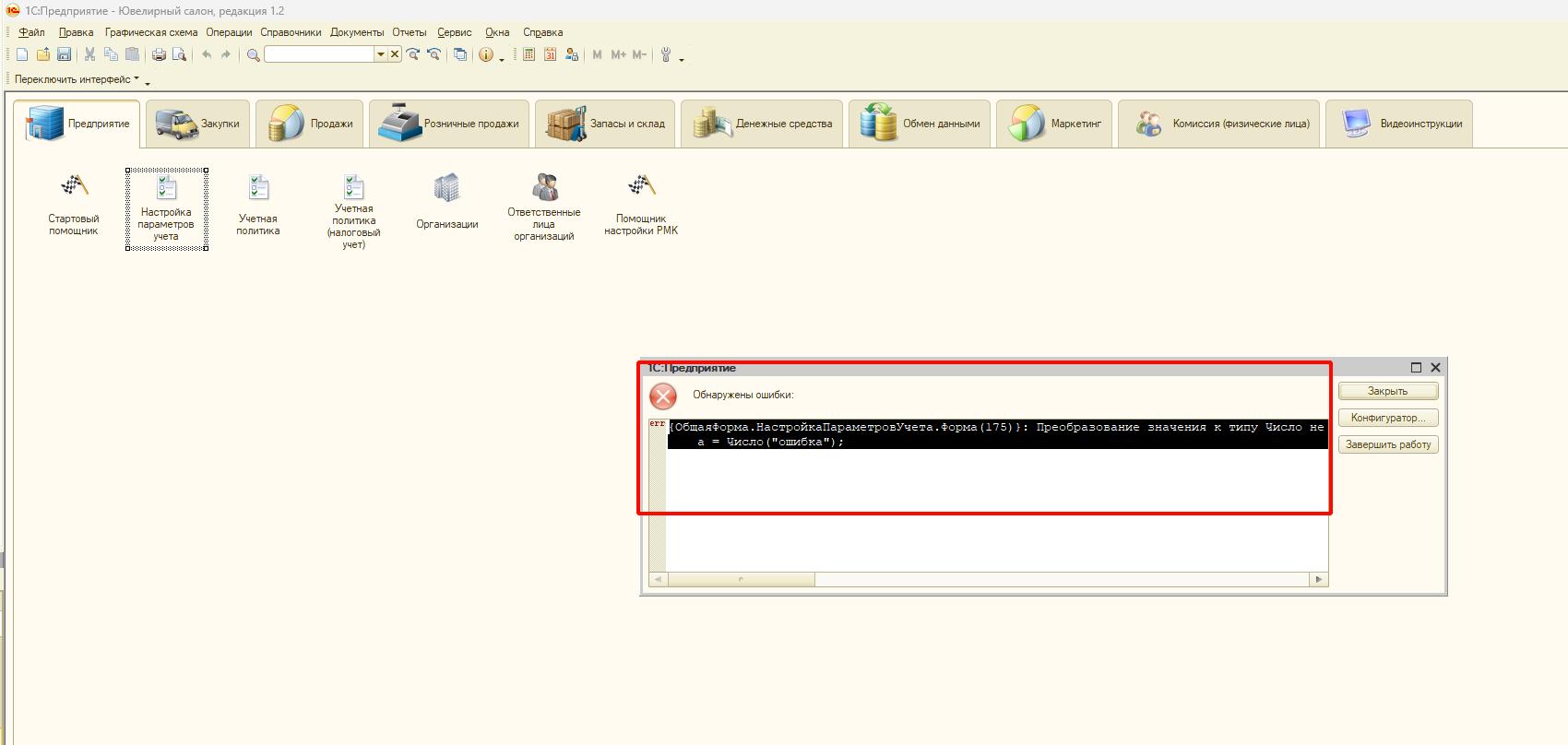1568x745 pixels.
Task: Click the Undo arrow icon
Action: point(207,54)
